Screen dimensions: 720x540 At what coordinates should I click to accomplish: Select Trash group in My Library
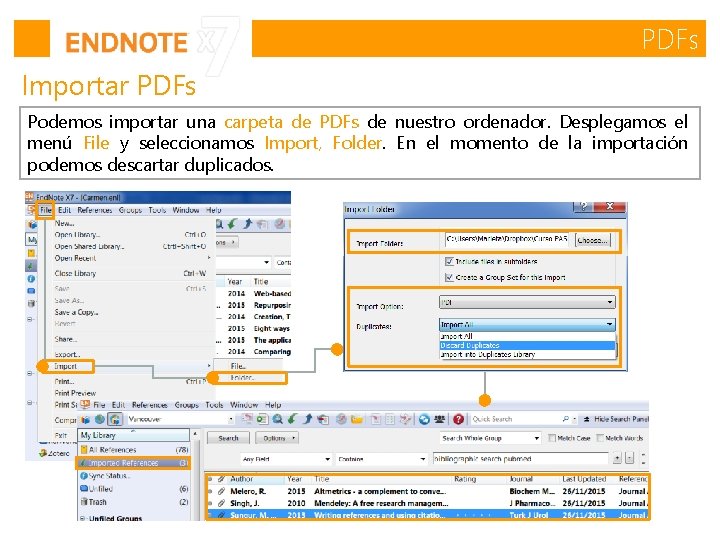[x=133, y=502]
